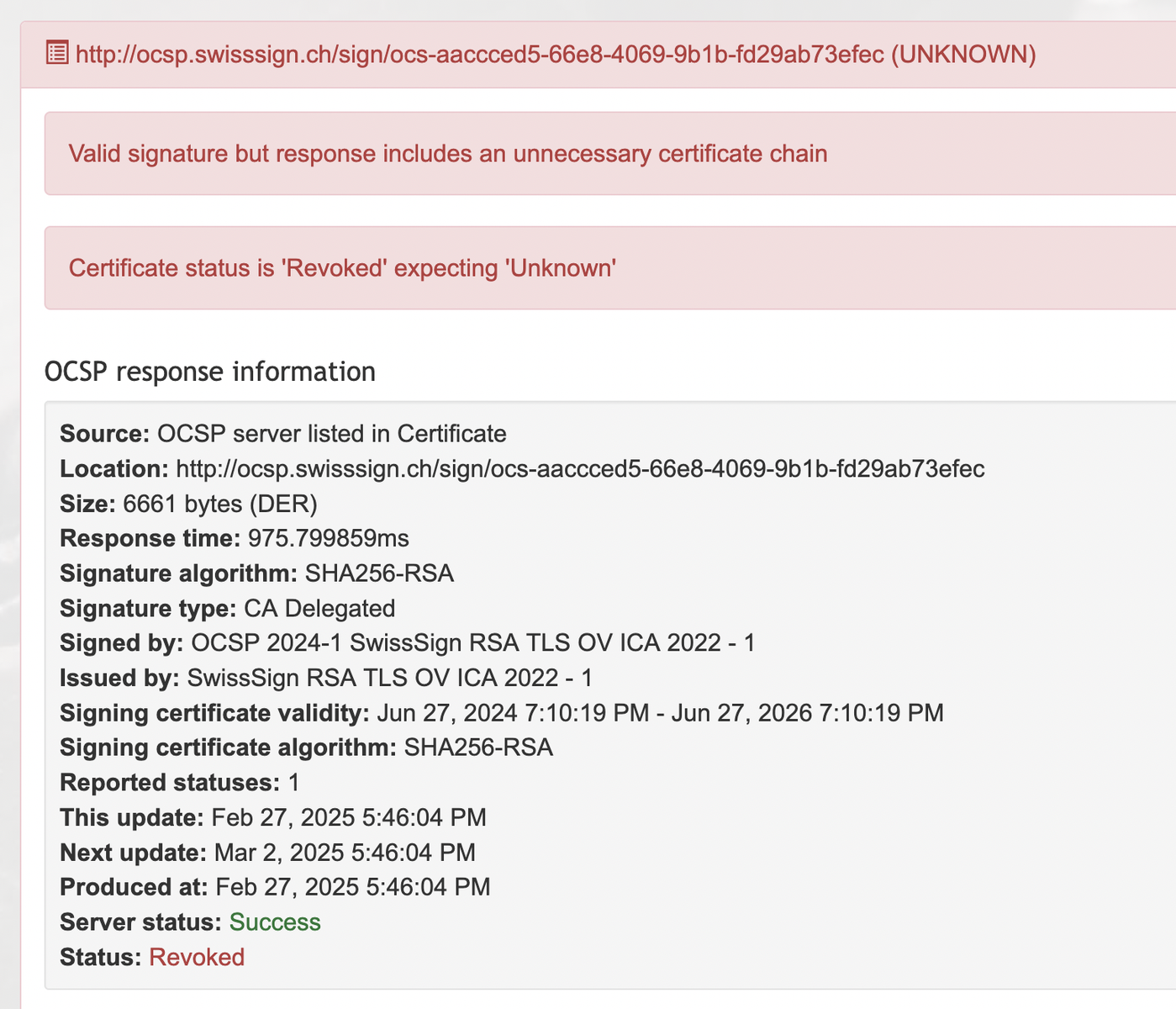Screen dimensions: 1176x1009
Task: Click the Location URL in response details
Action: pyautogui.click(x=580, y=468)
